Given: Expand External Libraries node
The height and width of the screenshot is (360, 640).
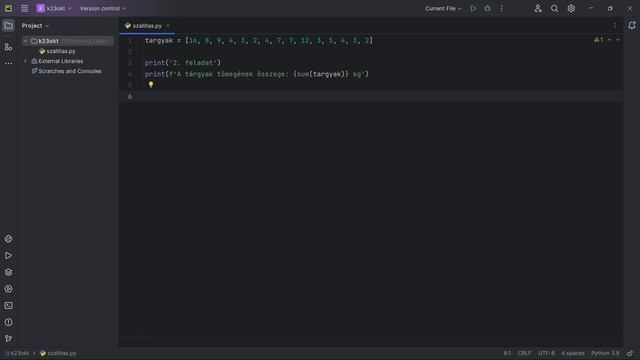Looking at the screenshot, I should (25, 61).
